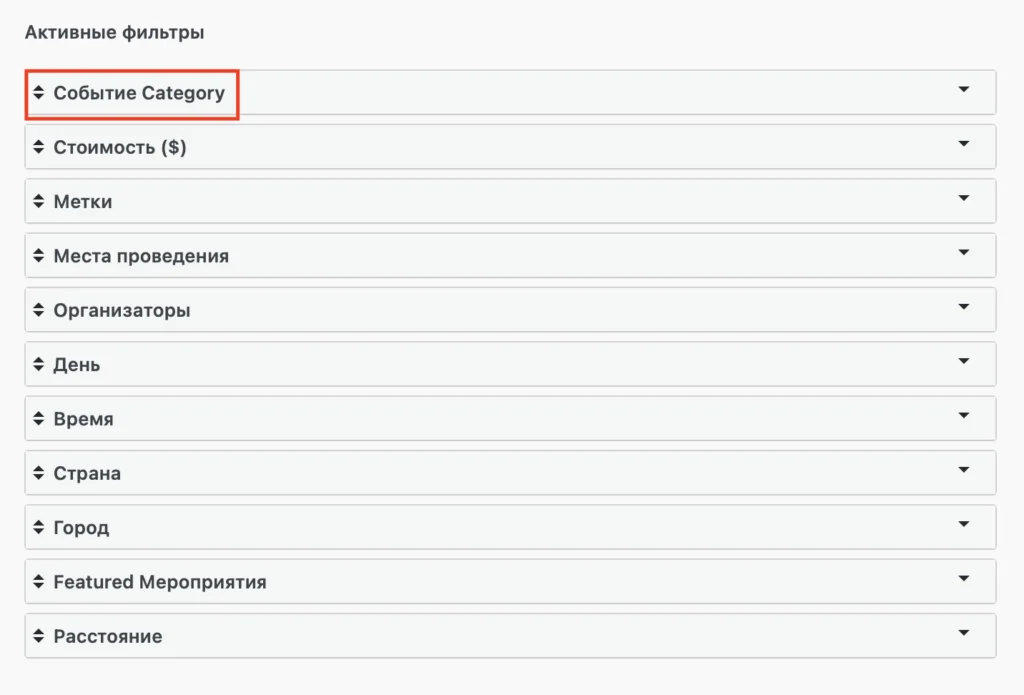Click the Featured Мероприятия filter label

(x=160, y=581)
